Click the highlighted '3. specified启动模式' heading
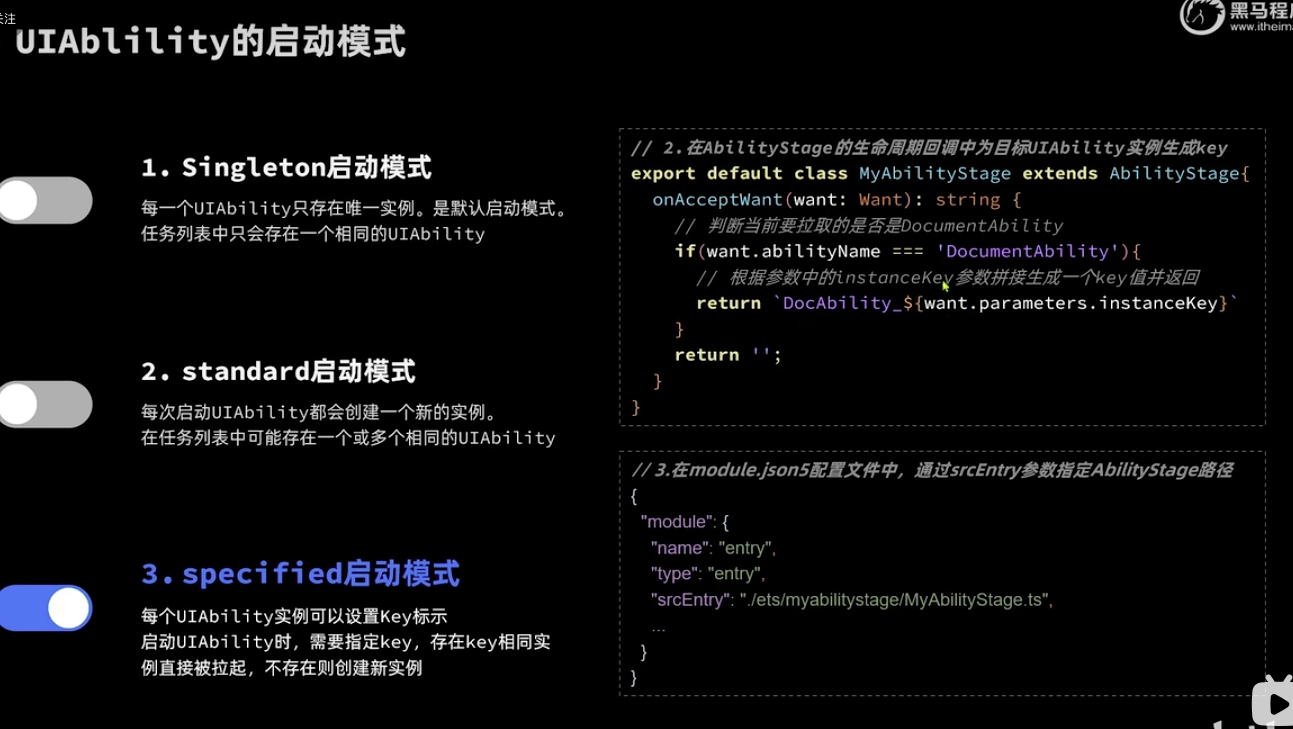Image resolution: width=1293 pixels, height=729 pixels. pyautogui.click(x=300, y=574)
